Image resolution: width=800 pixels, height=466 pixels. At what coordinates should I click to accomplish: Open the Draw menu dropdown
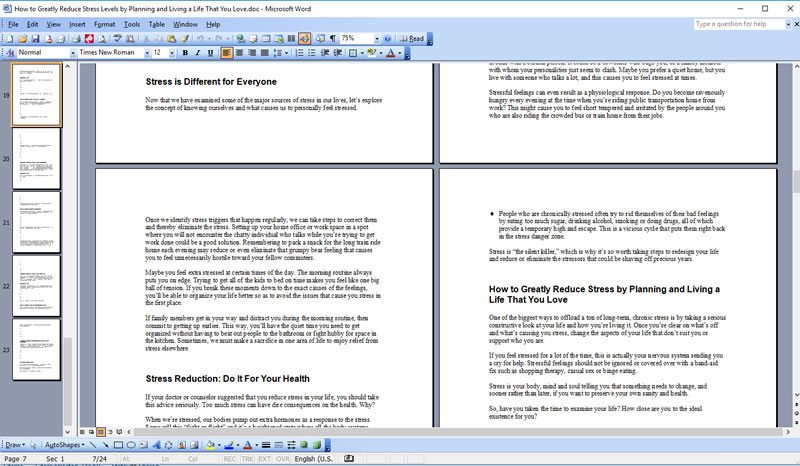[15, 445]
